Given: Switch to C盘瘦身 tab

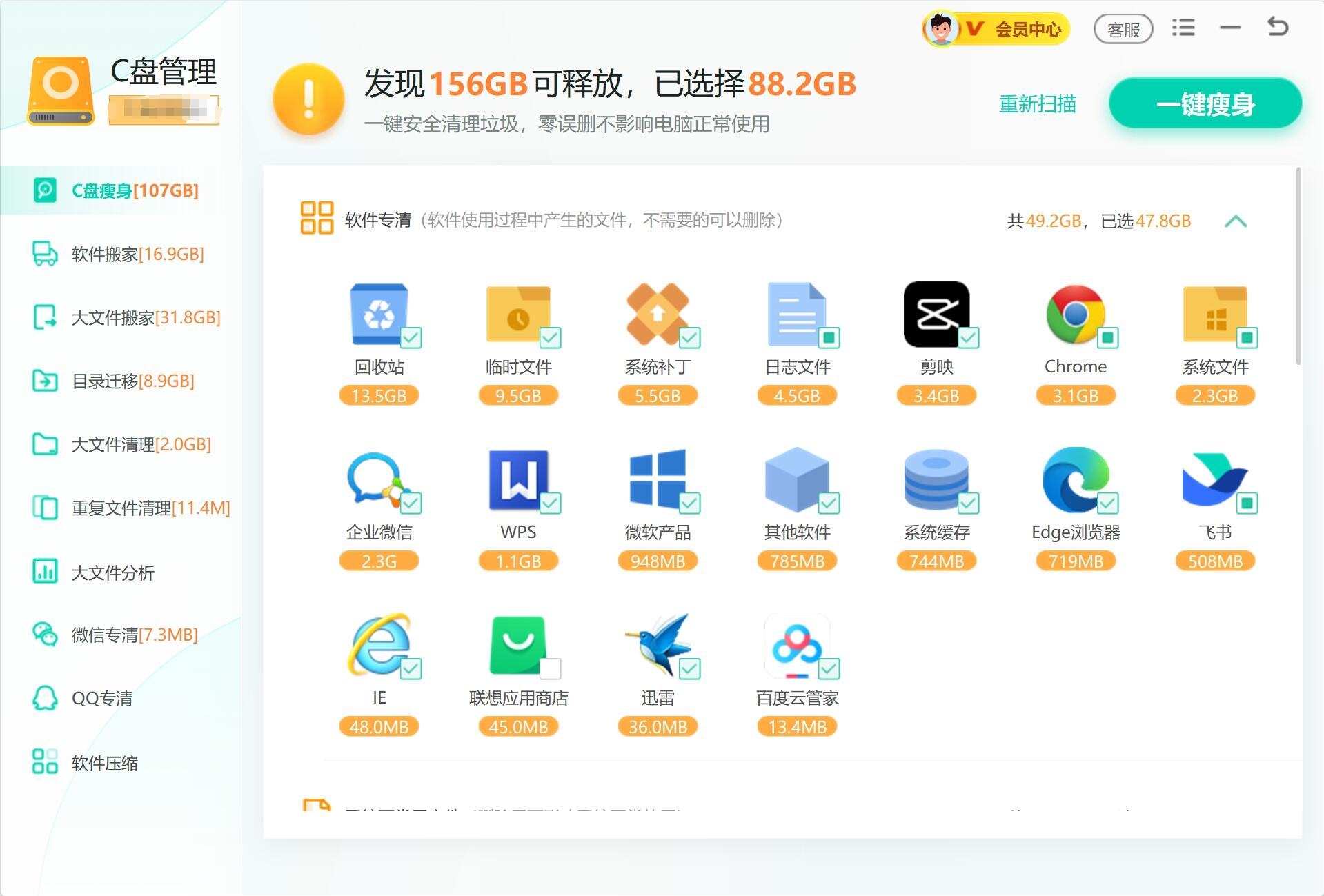Looking at the screenshot, I should tap(121, 190).
